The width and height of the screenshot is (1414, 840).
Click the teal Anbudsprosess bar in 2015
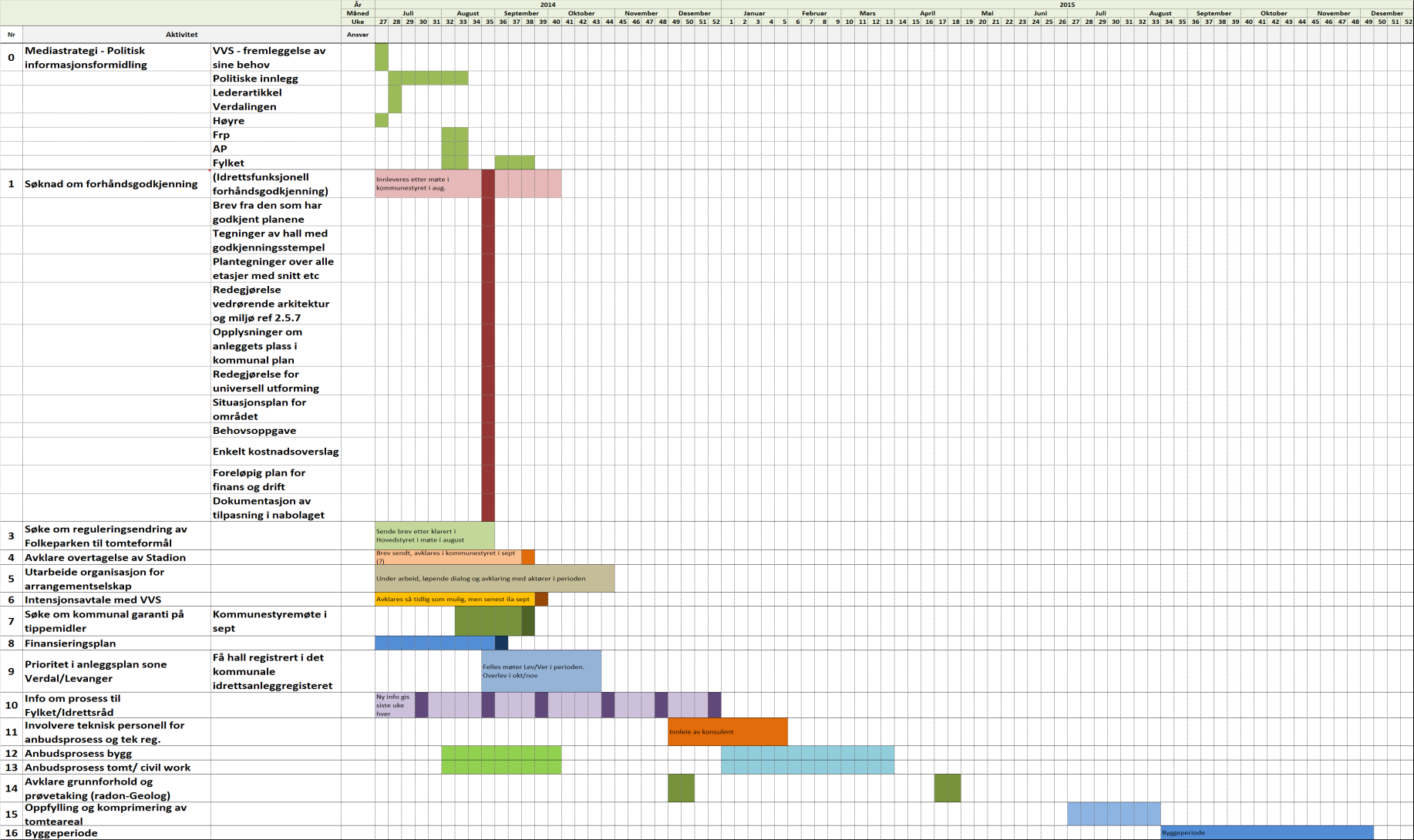pyautogui.click(x=808, y=760)
